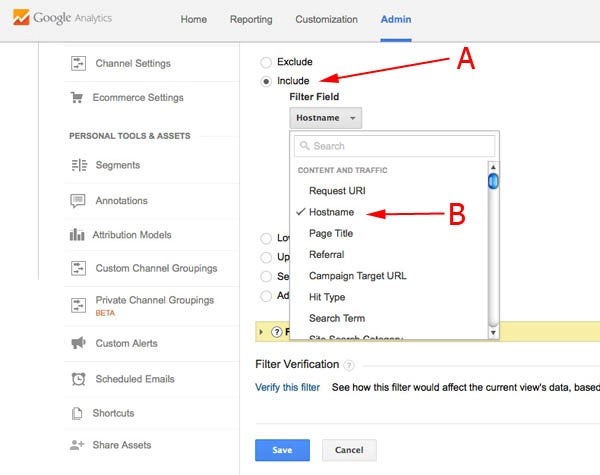The width and height of the screenshot is (600, 475).
Task: Click the Segments icon
Action: pos(79,165)
